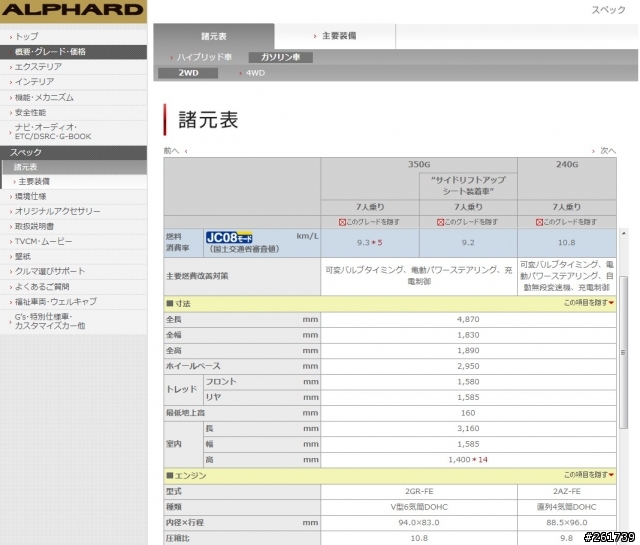This screenshot has width=640, height=545.
Task: Click the 全幅 value 1,830
Action: [x=468, y=335]
